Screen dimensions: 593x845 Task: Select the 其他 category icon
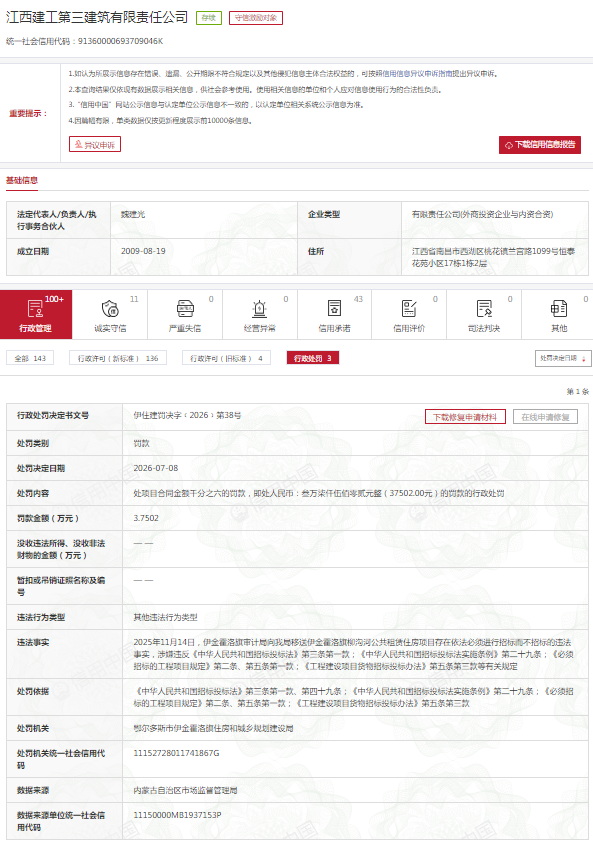tap(558, 309)
